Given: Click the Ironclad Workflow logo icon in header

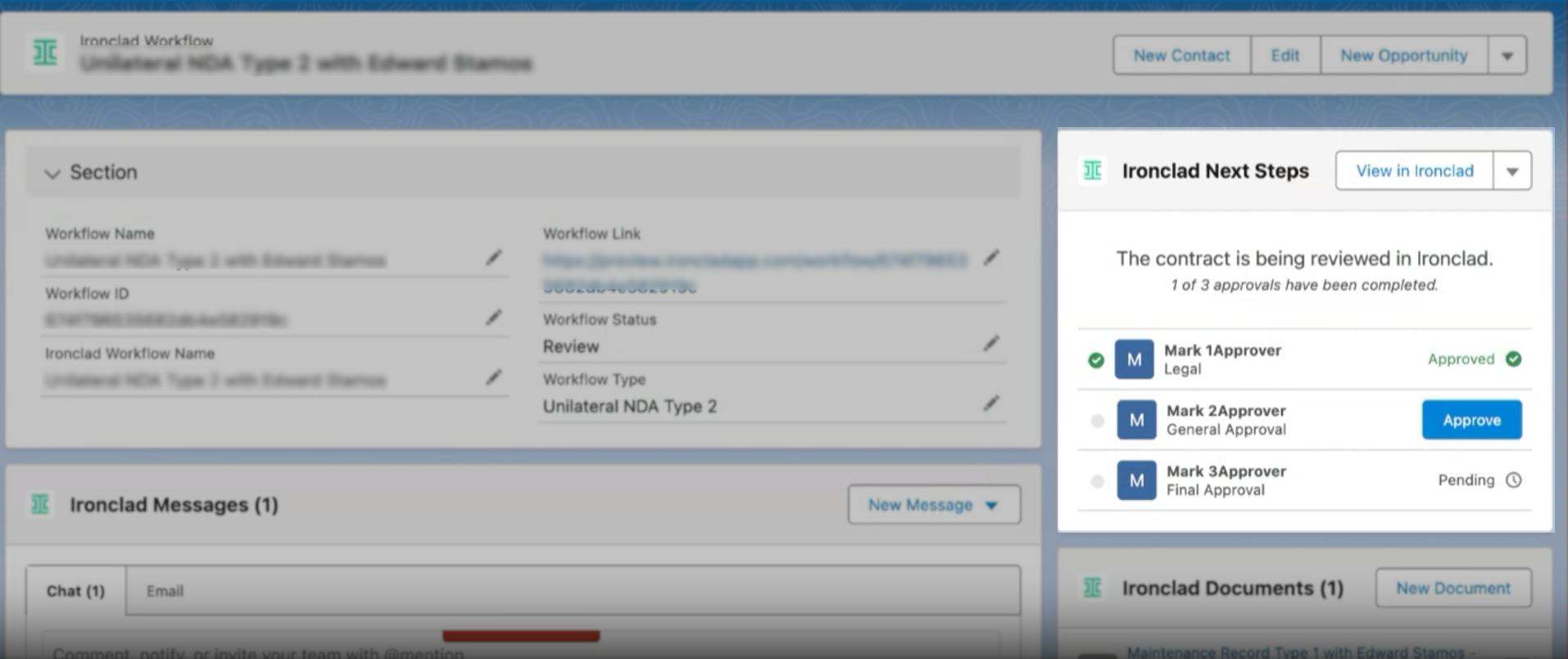Looking at the screenshot, I should [x=45, y=53].
